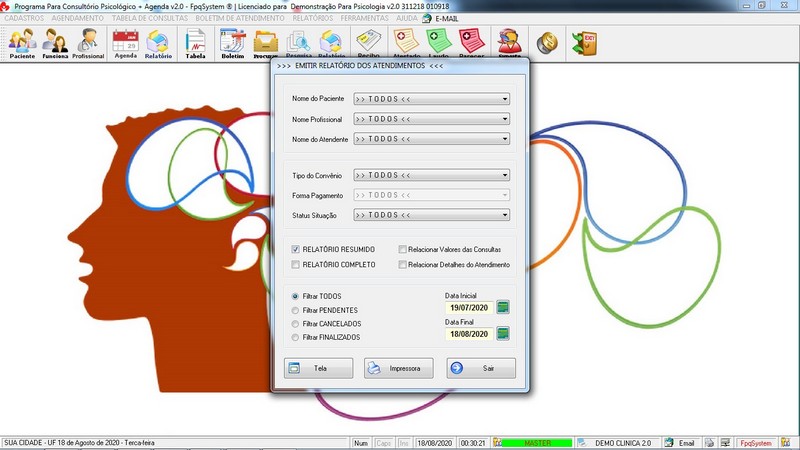This screenshot has width=800, height=450.
Task: Open the Paciente registration icon
Action: [x=22, y=43]
